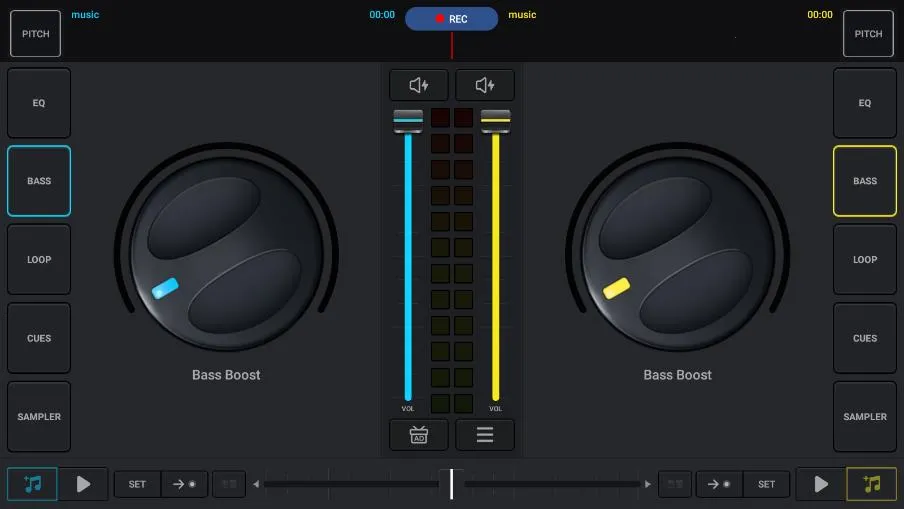
Task: Click the AD television icon
Action: coord(419,435)
